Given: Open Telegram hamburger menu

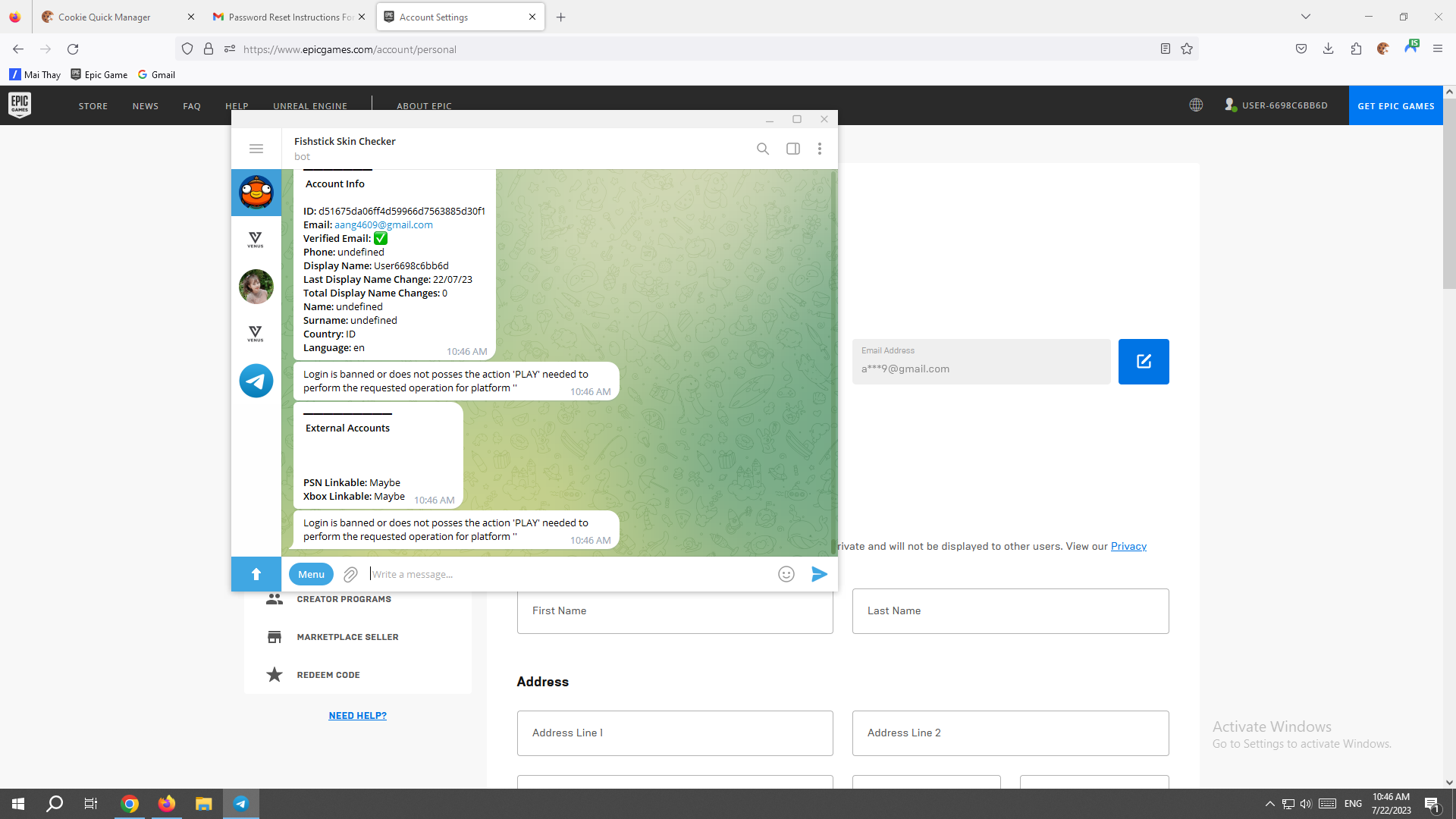Looking at the screenshot, I should (256, 149).
